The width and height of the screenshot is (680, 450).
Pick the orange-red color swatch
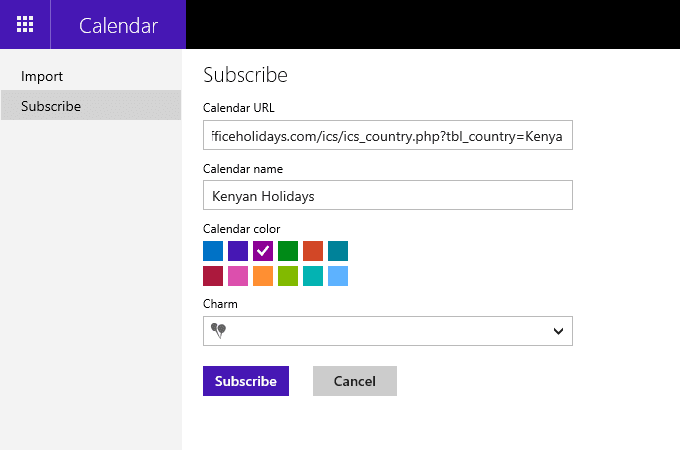point(313,251)
